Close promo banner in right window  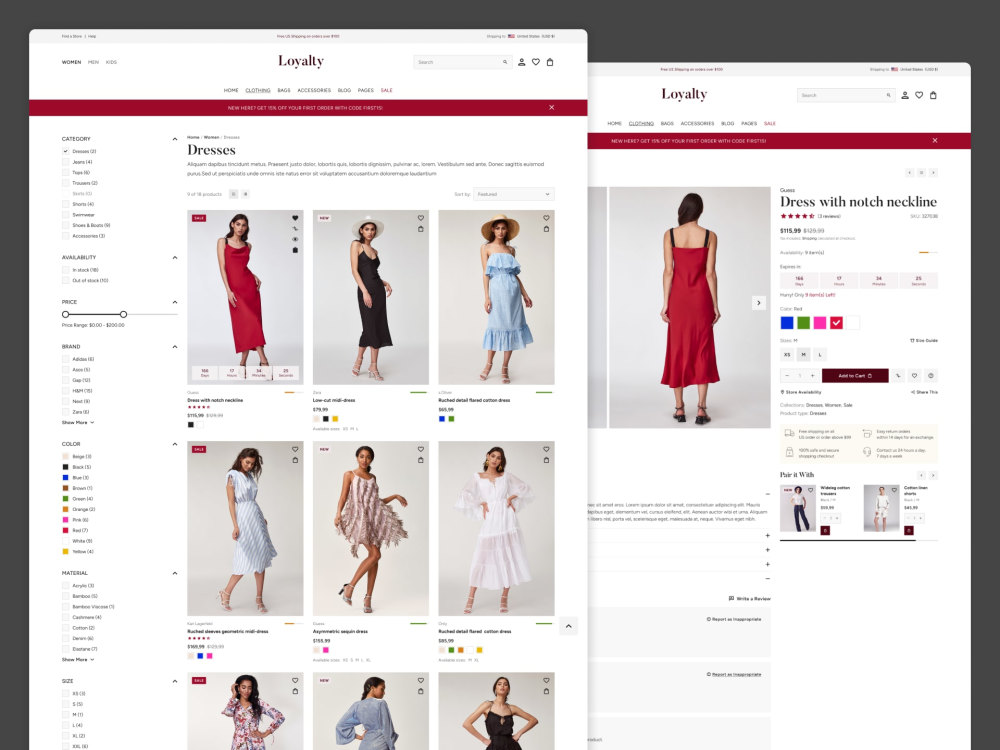point(935,140)
